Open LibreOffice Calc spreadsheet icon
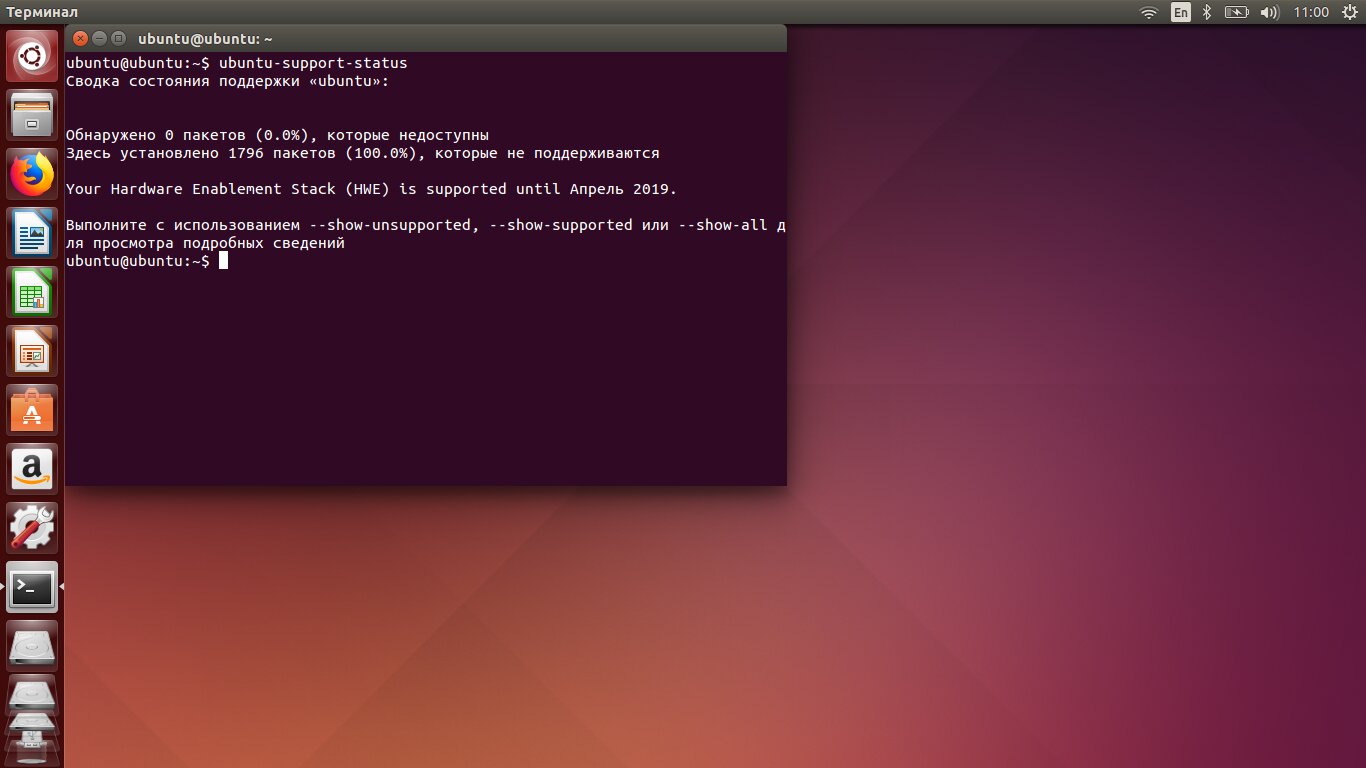 [33, 293]
